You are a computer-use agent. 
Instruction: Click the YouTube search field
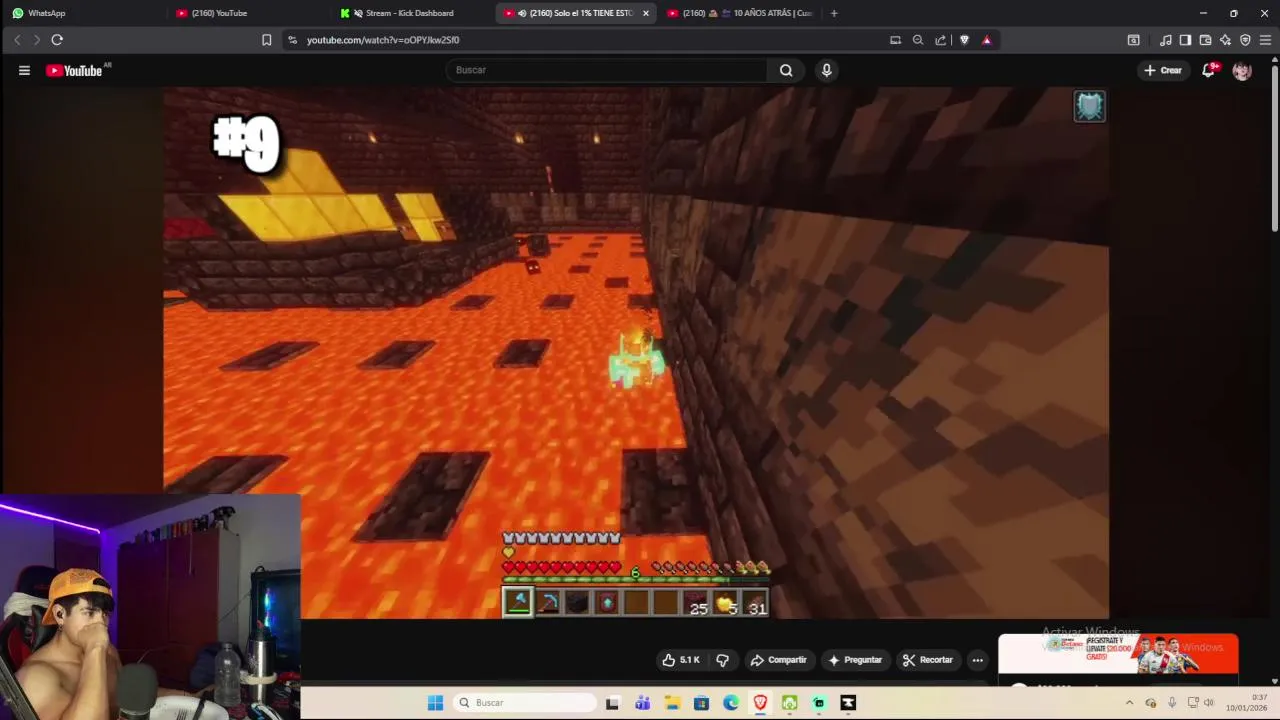point(606,70)
